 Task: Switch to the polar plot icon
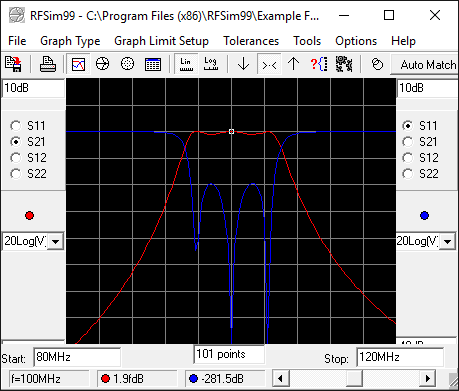(127, 64)
